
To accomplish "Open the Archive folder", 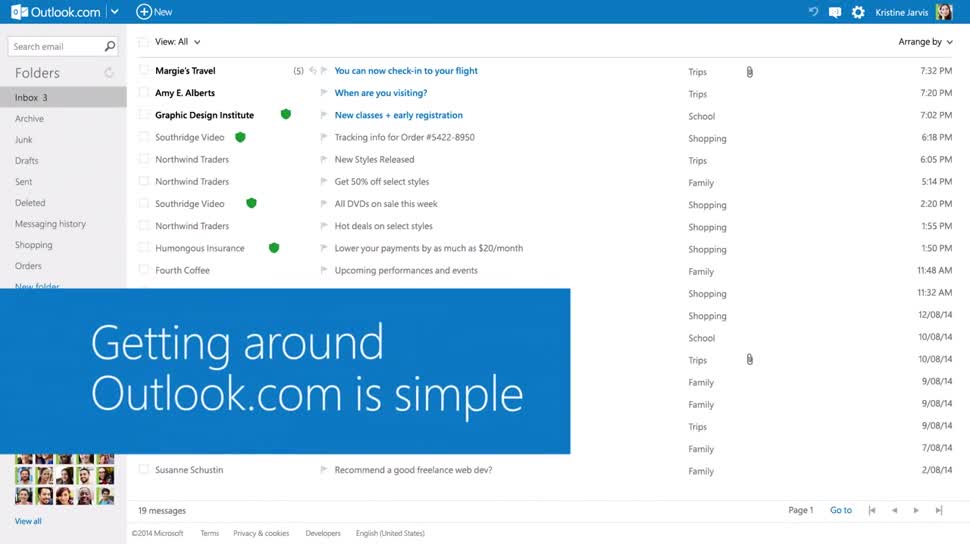I will tap(29, 118).
